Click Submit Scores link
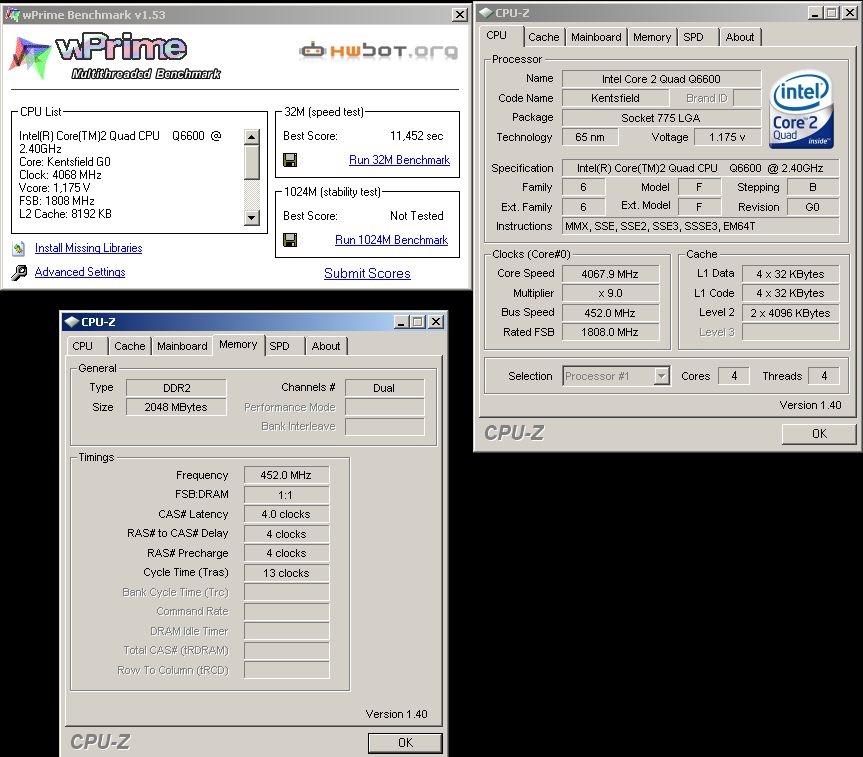 pyautogui.click(x=367, y=274)
